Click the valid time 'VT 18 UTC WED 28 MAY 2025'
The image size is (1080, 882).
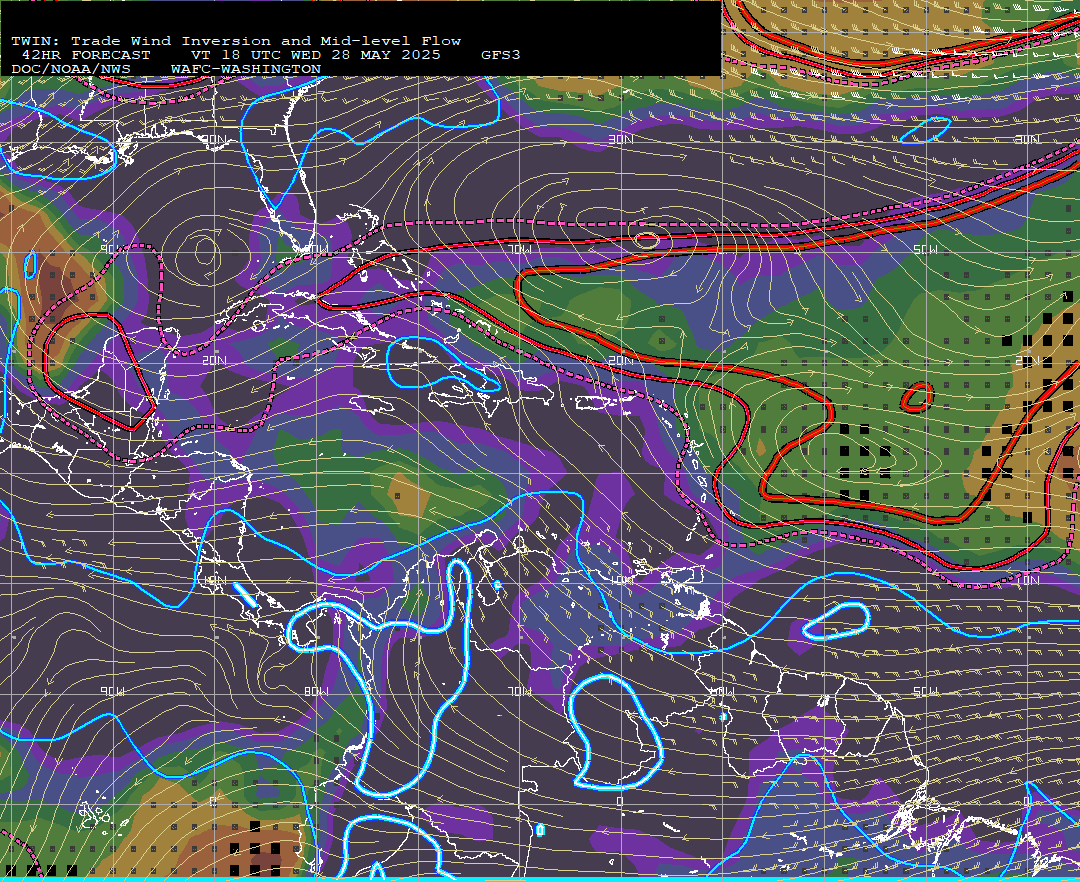315,55
